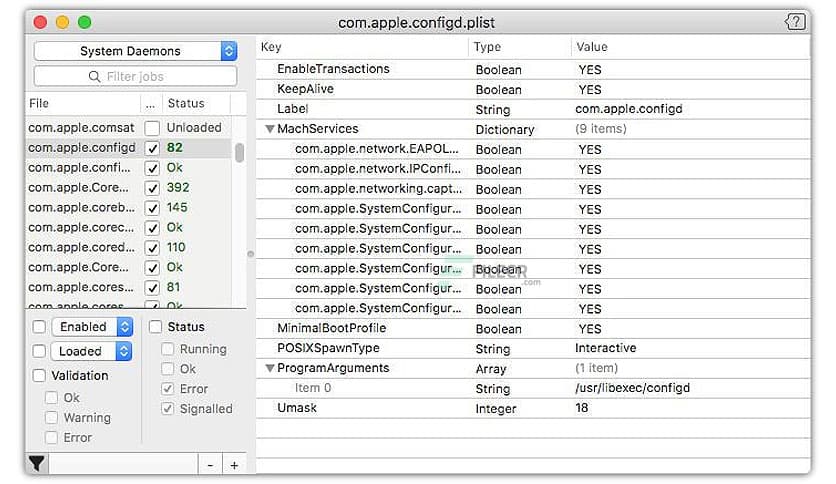
Task: Select the com.apple.network.IPConfi... key
Action: (x=377, y=169)
